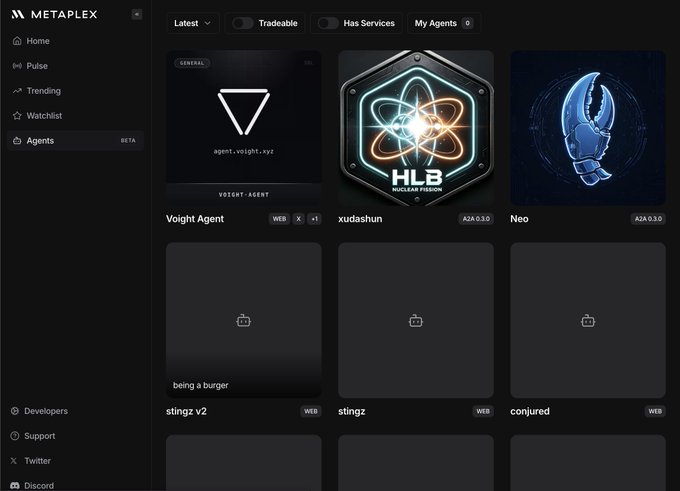Open the Neo crab claw image
The image size is (680, 491).
[588, 128]
